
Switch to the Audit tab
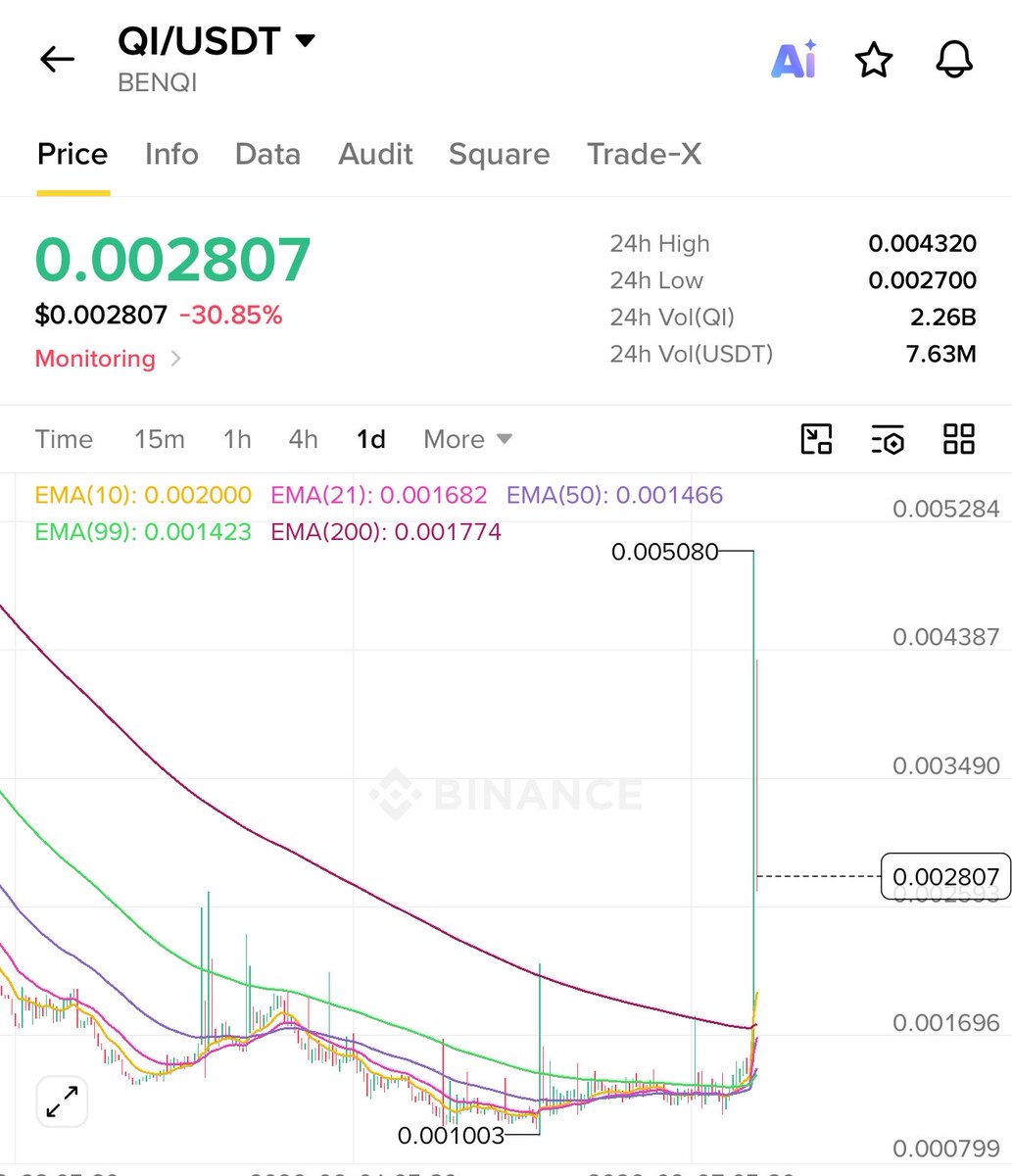pyautogui.click(x=375, y=154)
